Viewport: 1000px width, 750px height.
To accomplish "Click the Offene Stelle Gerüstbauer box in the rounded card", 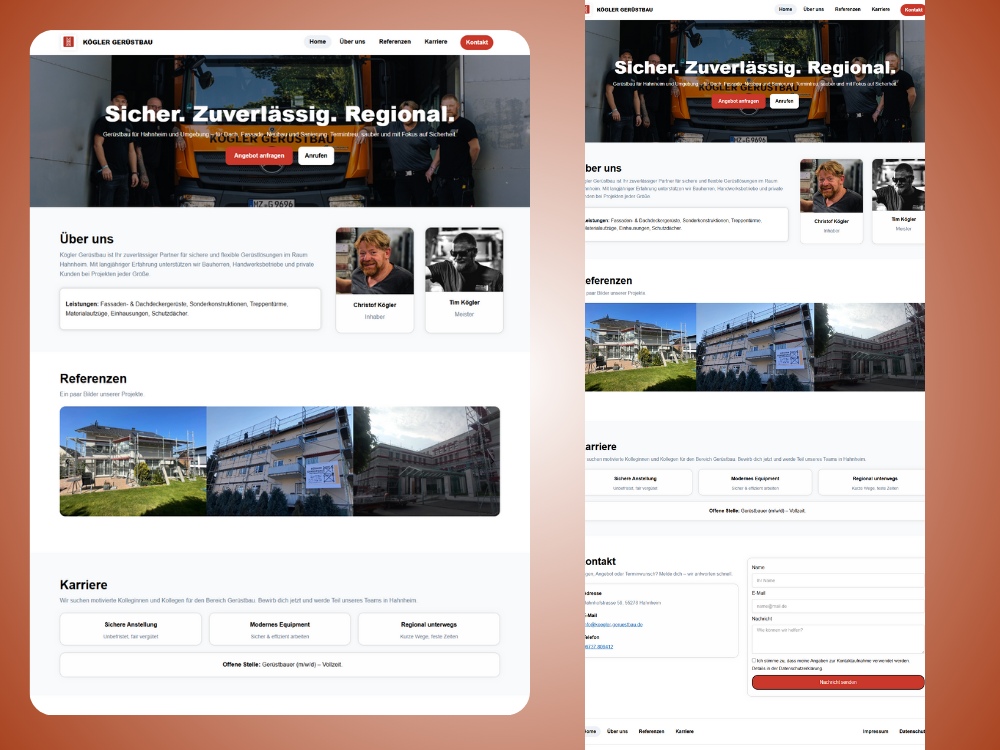I will (x=280, y=664).
